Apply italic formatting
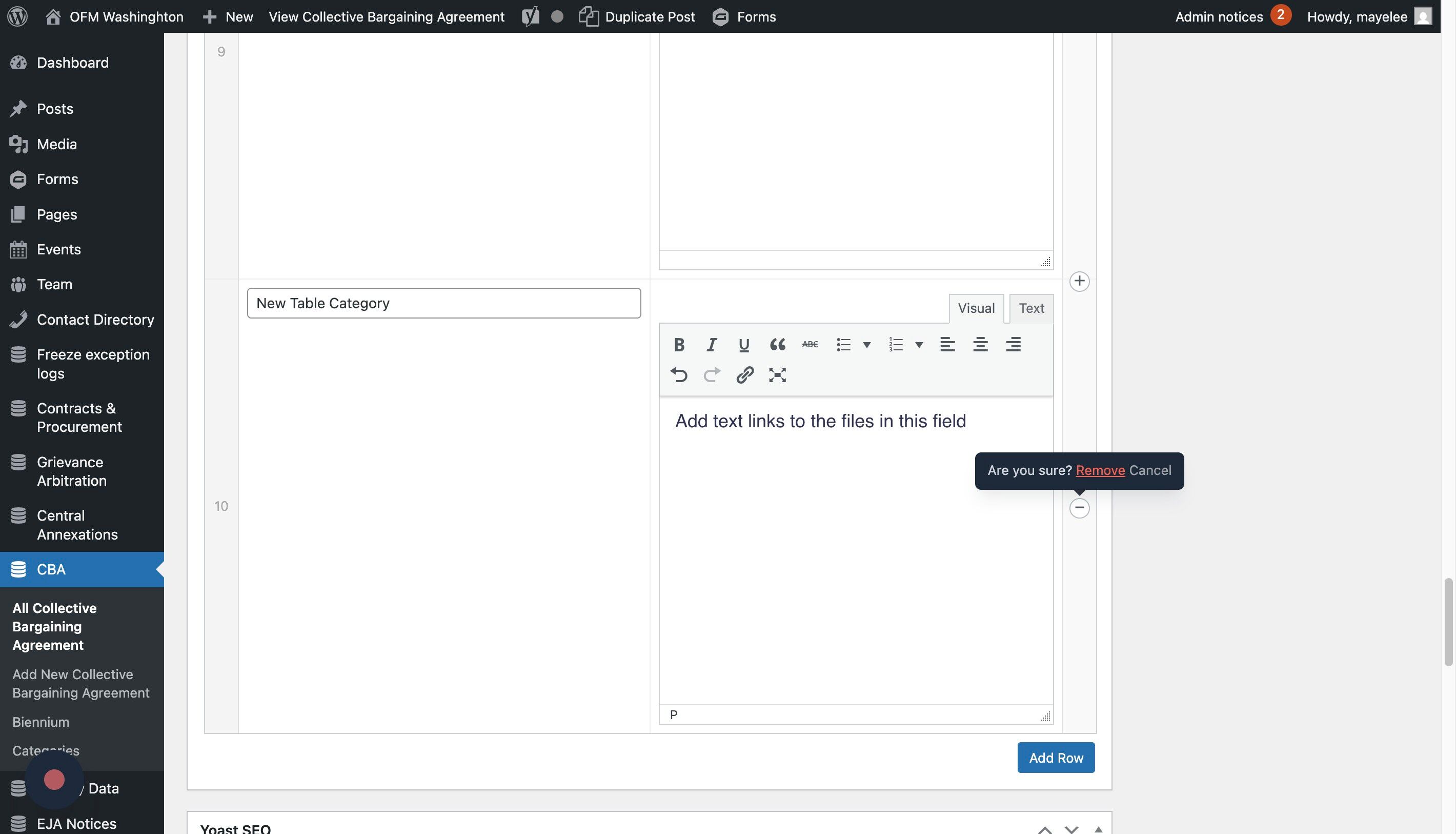This screenshot has width=1456, height=834. (711, 344)
